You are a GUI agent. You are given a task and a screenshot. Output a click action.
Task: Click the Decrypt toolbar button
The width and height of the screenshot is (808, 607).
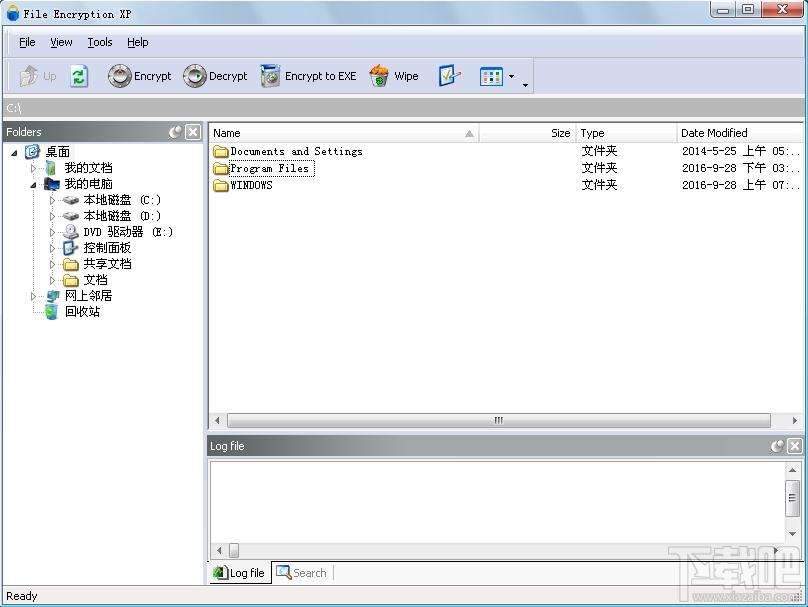click(215, 76)
